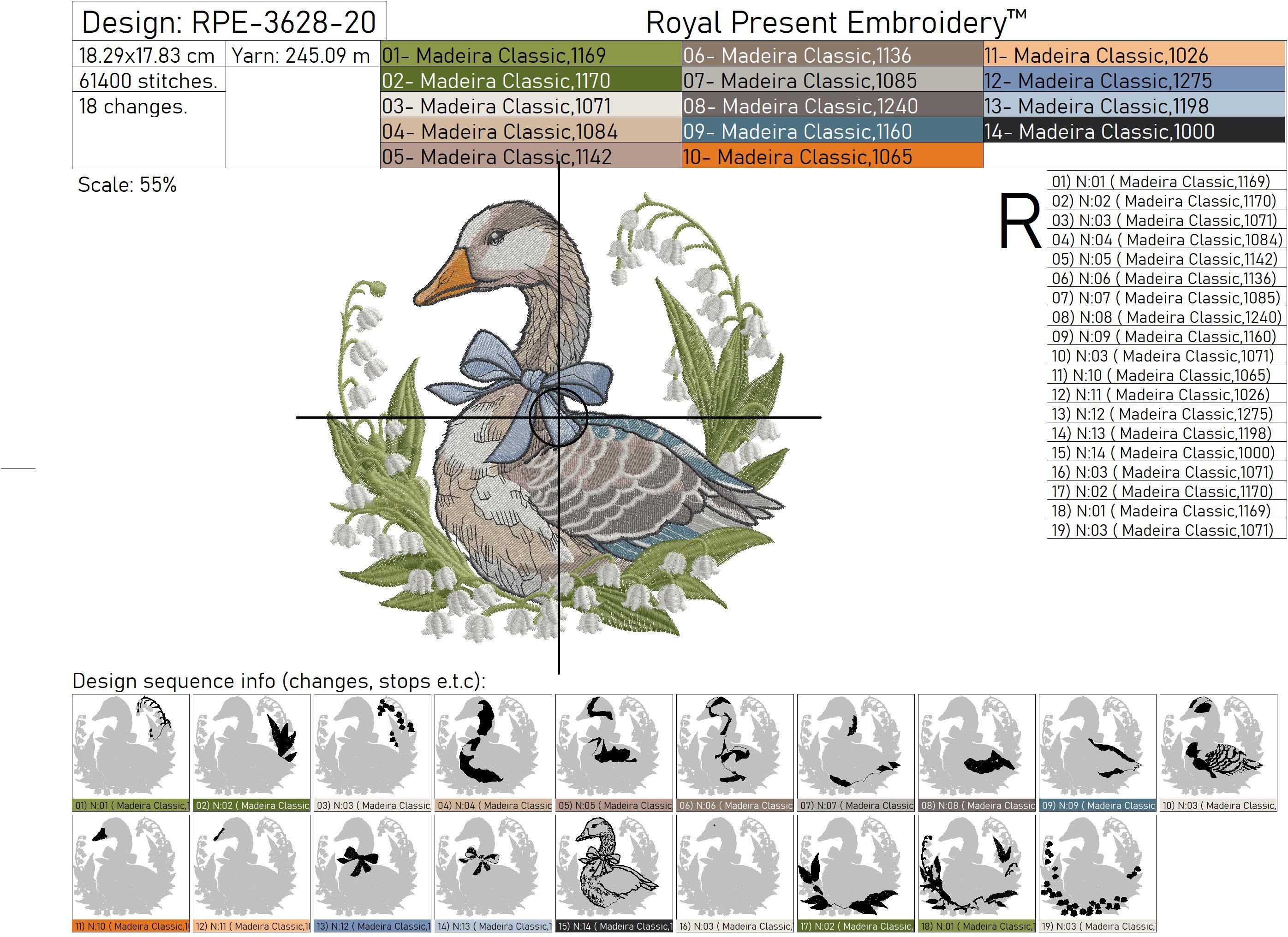Screen dimensions: 1288x937
Task: Click the 02- Madeira Classic,1170 dark green swatch
Action: [x=531, y=79]
